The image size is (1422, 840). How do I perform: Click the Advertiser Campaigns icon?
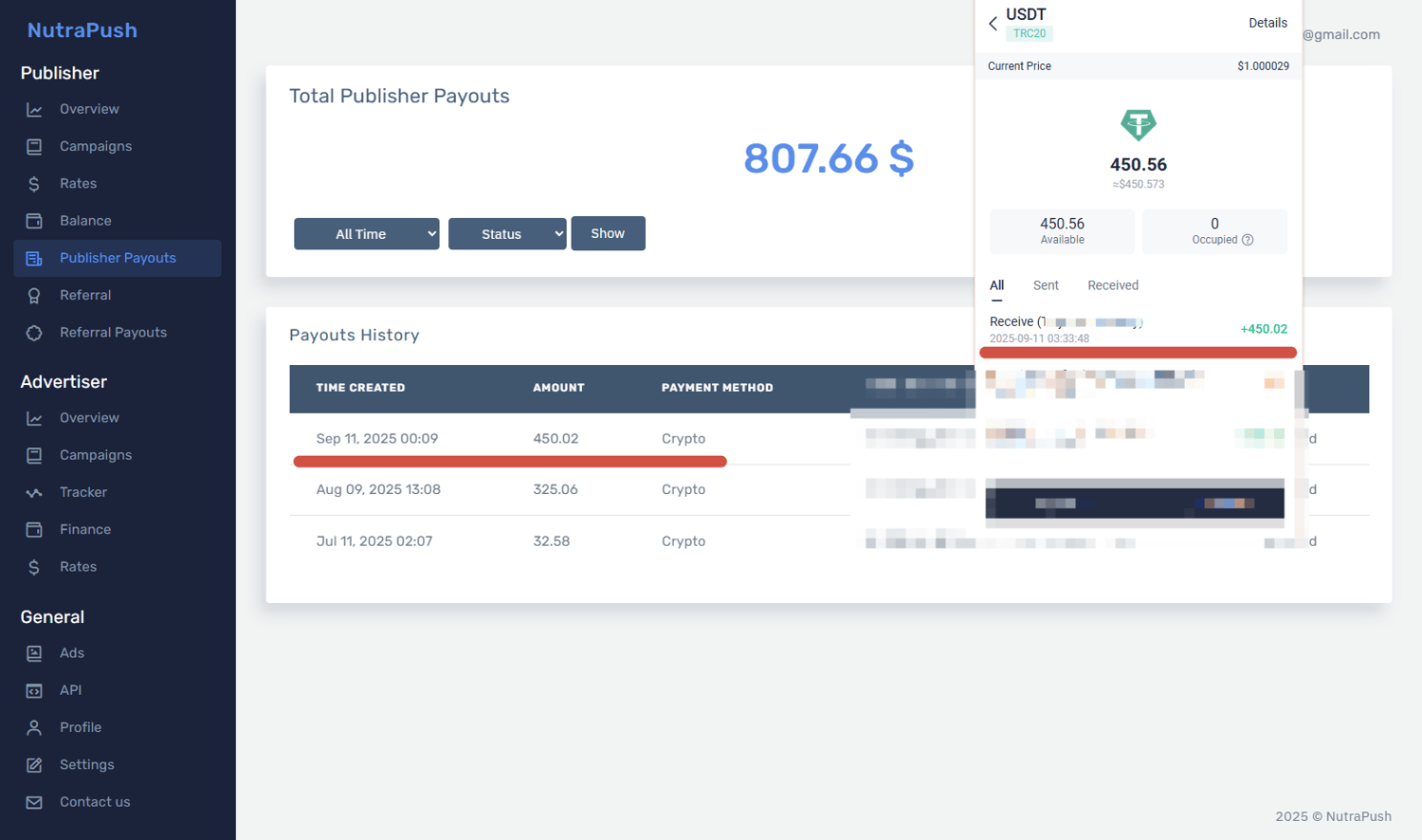34,455
